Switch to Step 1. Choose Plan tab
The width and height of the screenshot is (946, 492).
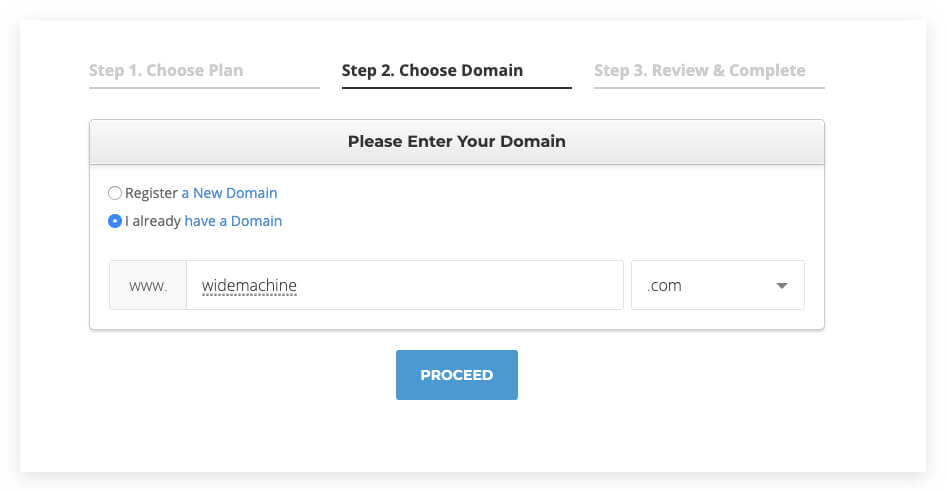(x=166, y=71)
